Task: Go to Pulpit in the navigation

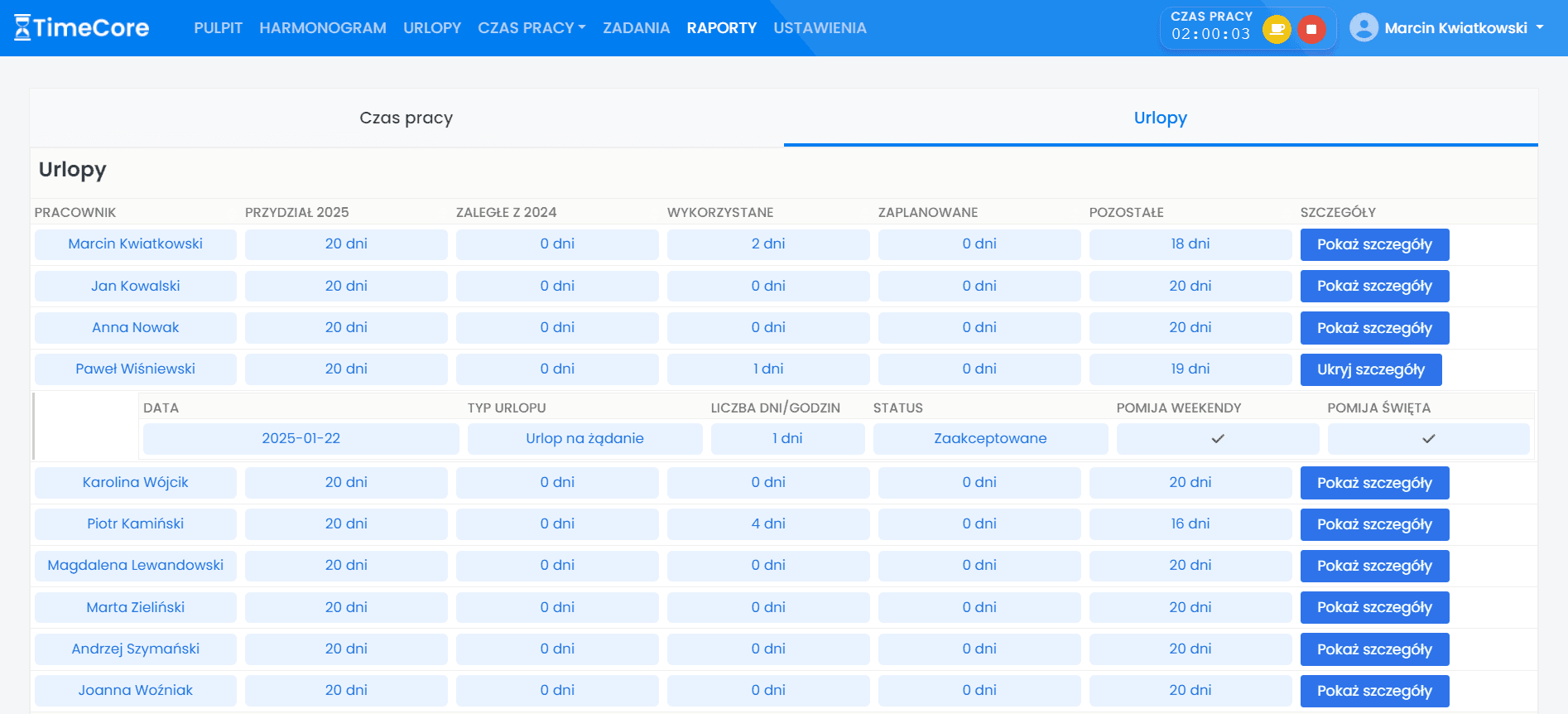Action: 219,28
